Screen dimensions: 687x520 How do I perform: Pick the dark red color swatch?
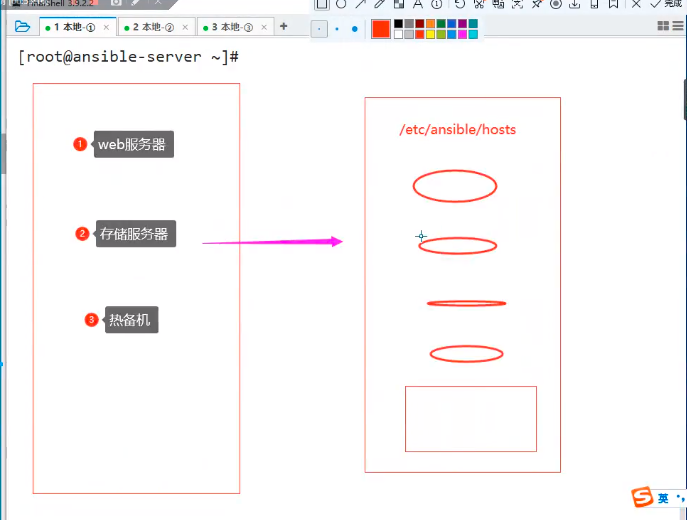[420, 24]
